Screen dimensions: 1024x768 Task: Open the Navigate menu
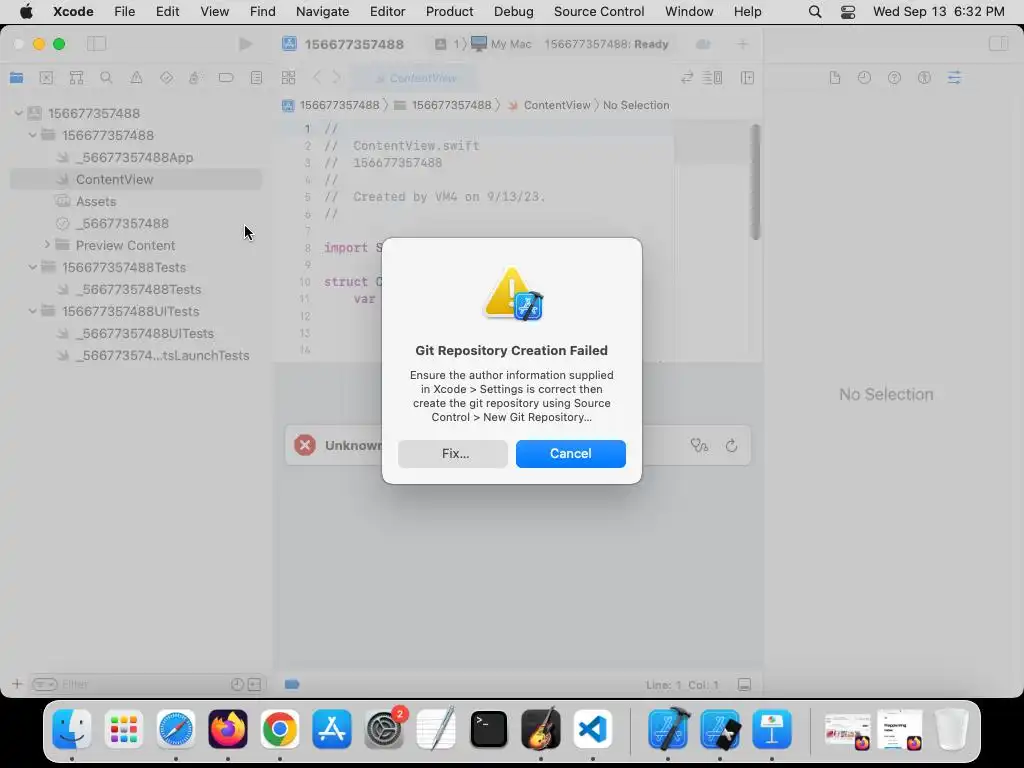click(323, 12)
